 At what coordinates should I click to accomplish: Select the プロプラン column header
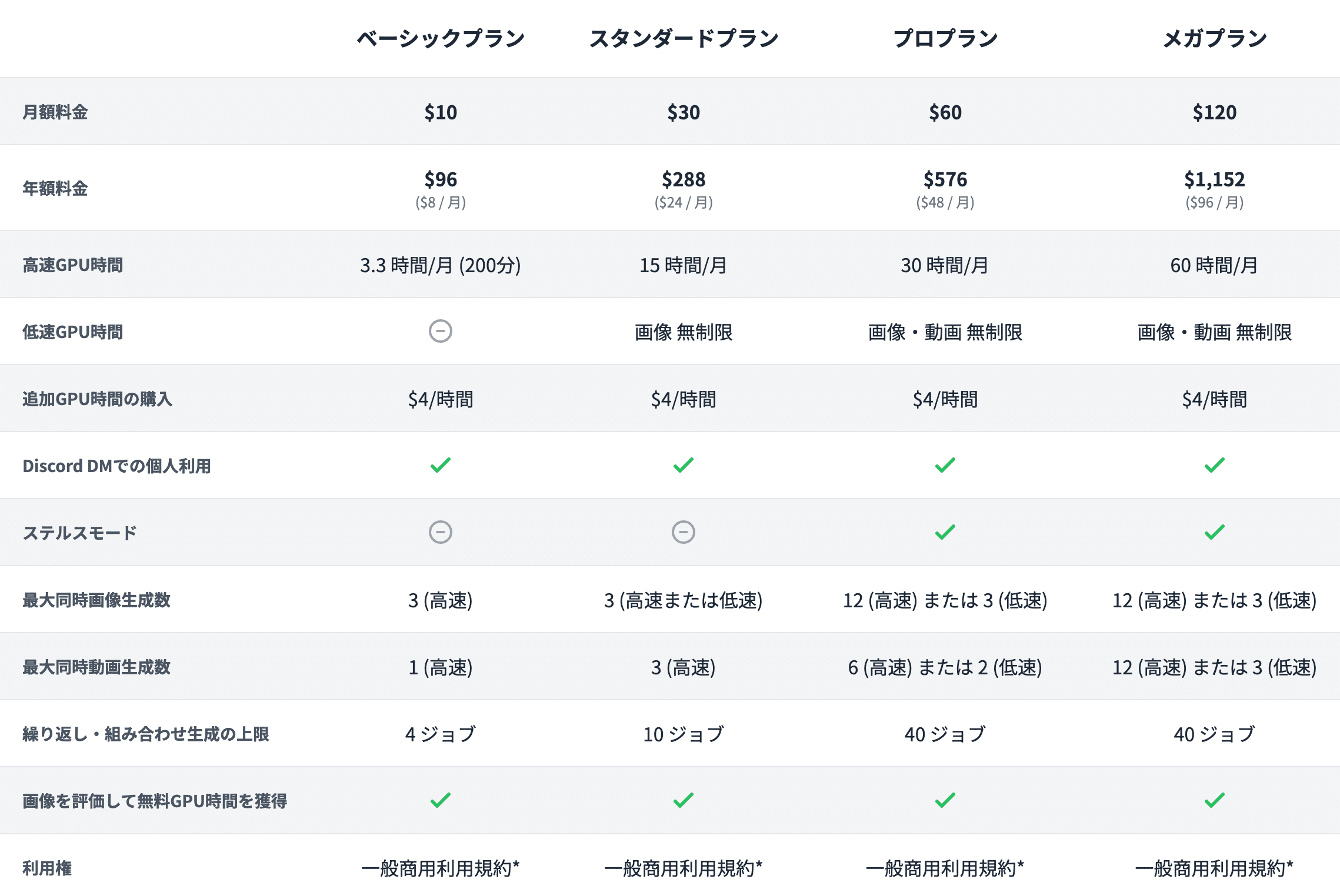tap(945, 39)
